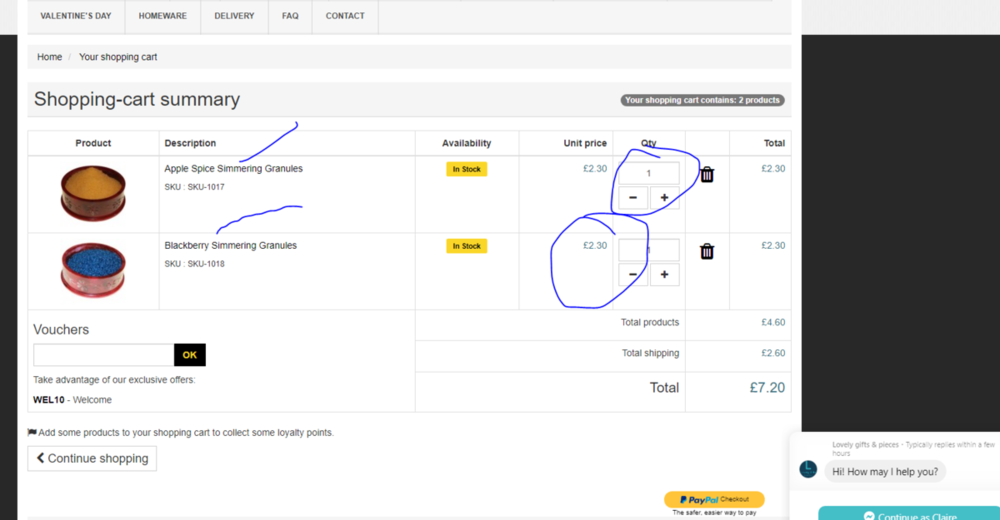1000x520 pixels.
Task: Click the Home breadcrumb link
Action: click(50, 57)
